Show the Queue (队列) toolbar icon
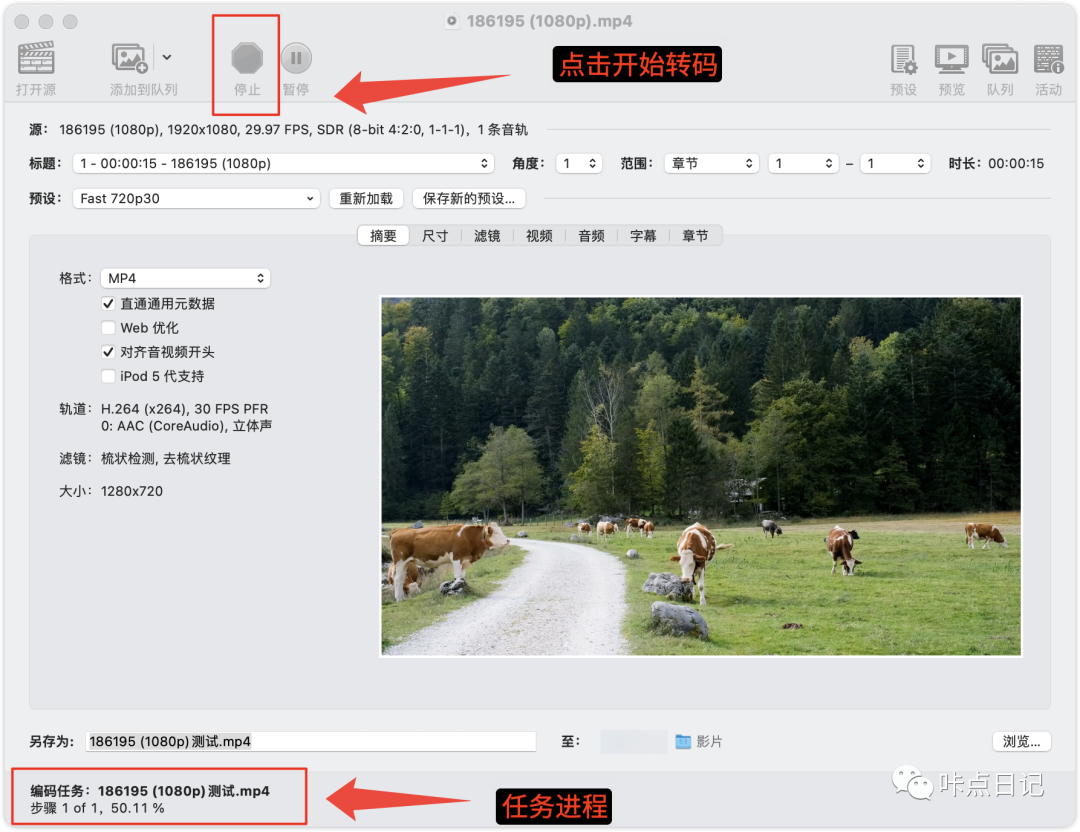 click(1000, 60)
